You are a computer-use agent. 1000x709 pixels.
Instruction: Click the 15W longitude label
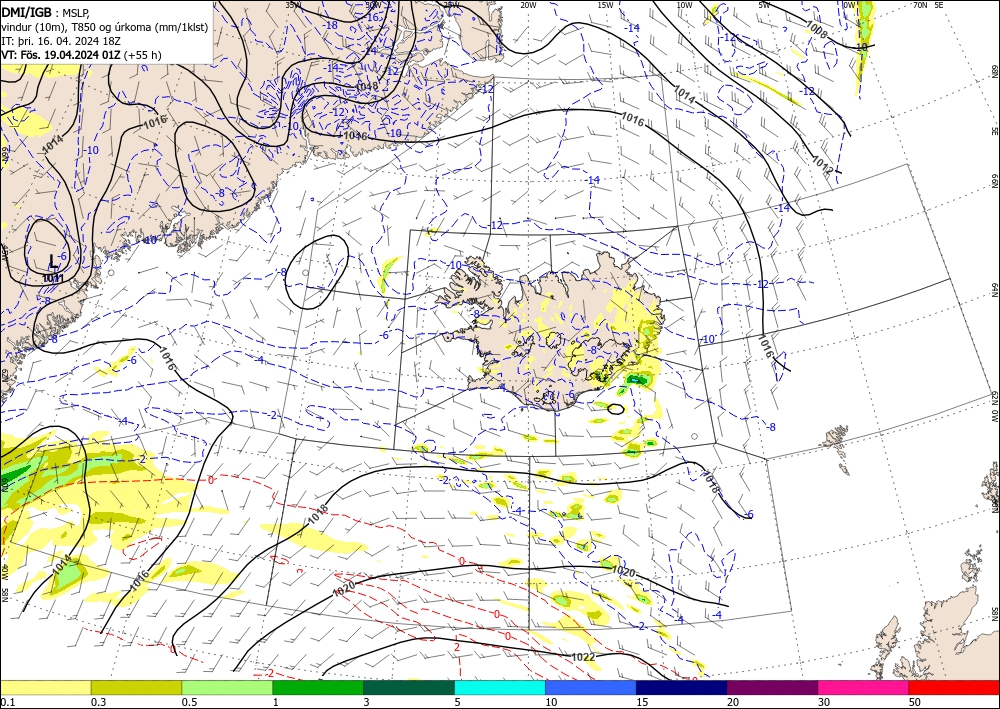coord(606,5)
